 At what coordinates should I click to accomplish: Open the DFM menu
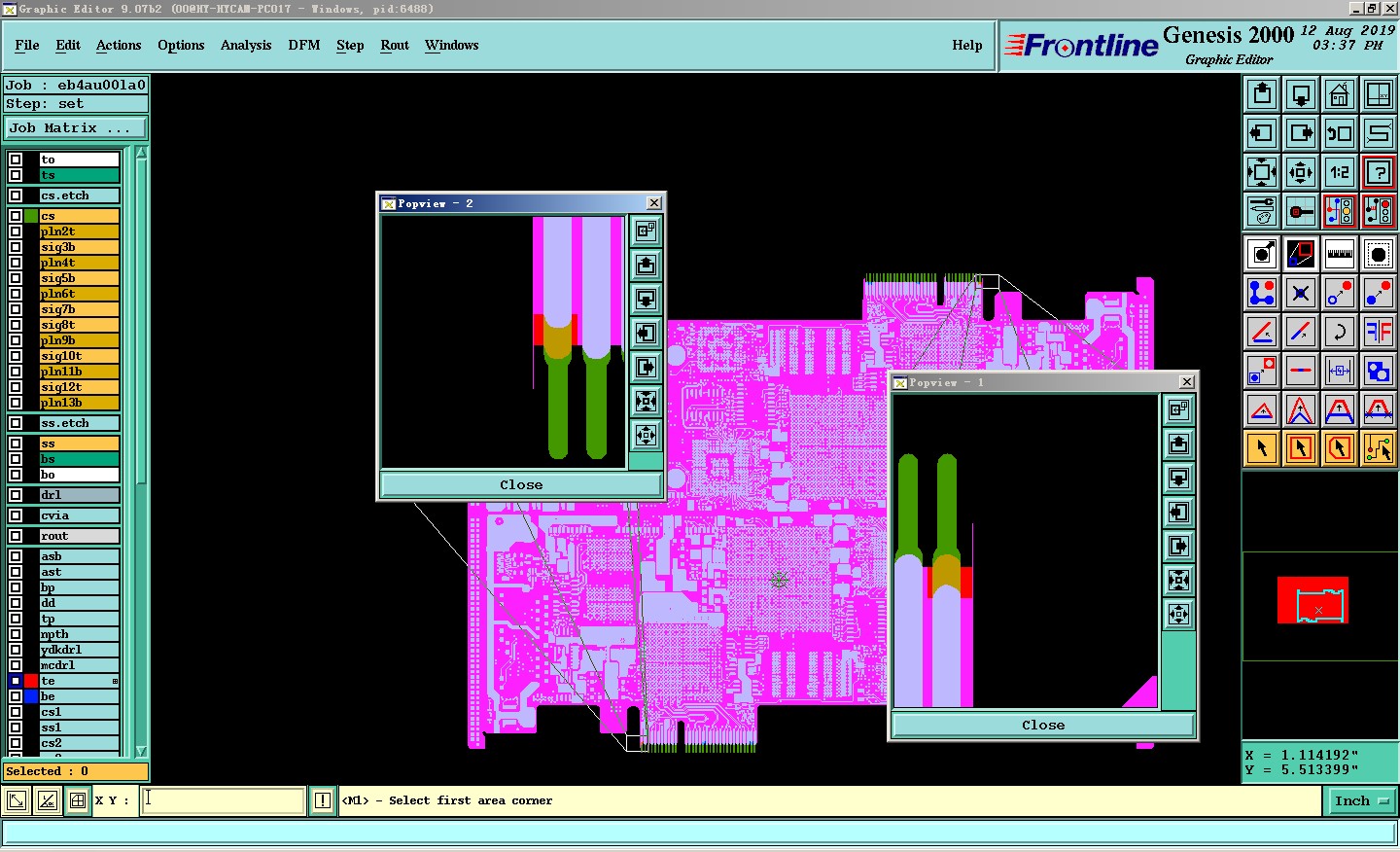(x=304, y=45)
